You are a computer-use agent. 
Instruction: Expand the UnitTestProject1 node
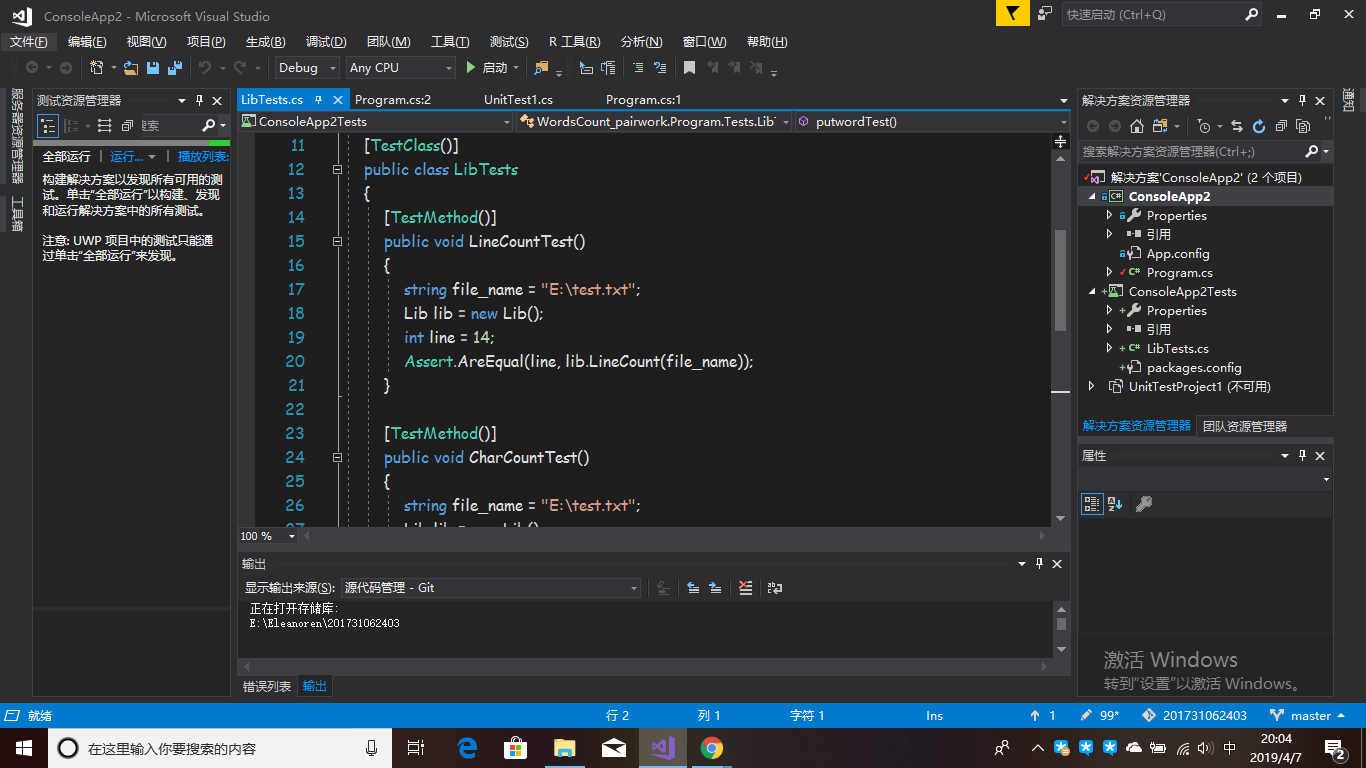click(x=1092, y=386)
